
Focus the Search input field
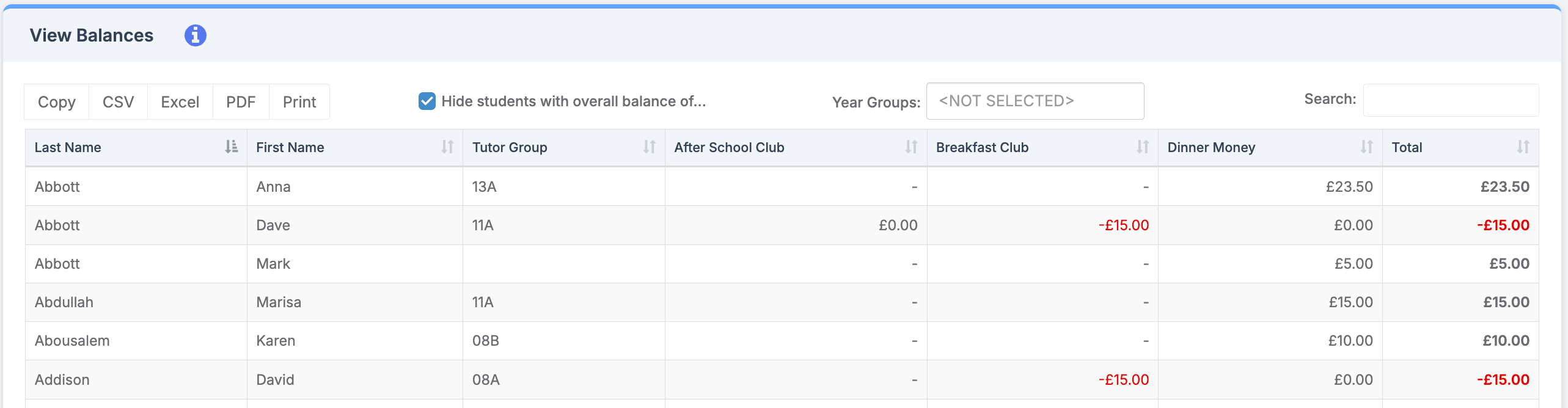click(x=1451, y=100)
